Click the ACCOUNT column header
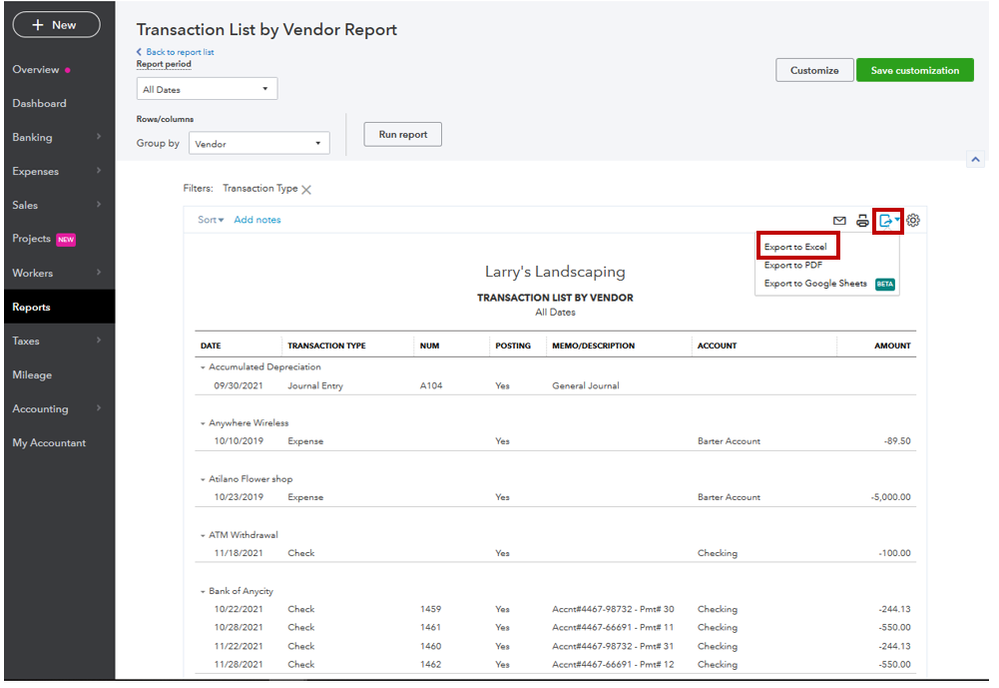Image resolution: width=999 pixels, height=688 pixels. click(x=717, y=346)
